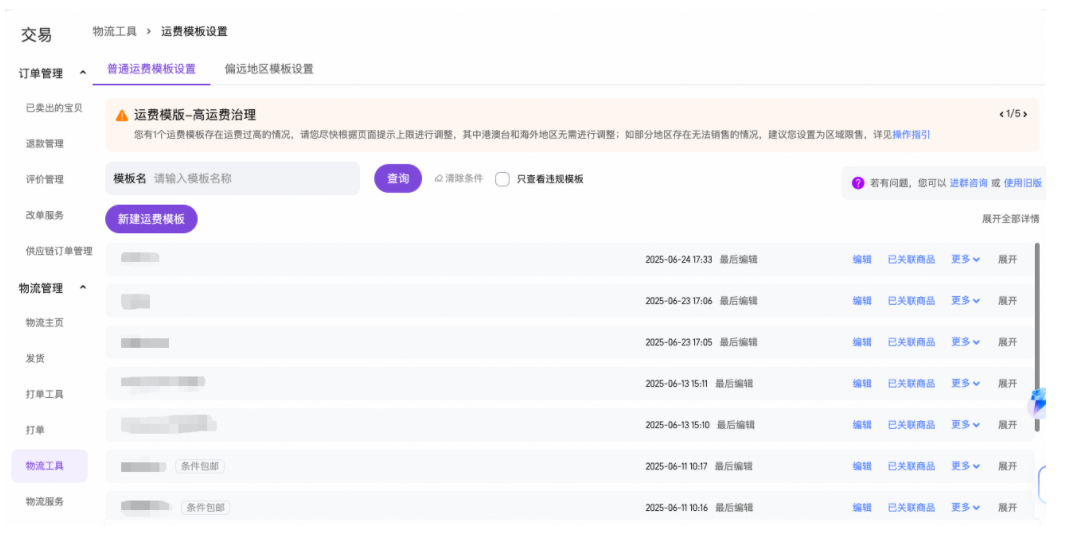This screenshot has width=1075, height=545.
Task: Open 更多 dropdown for 2025-06-13 15:10 row
Action: pyautogui.click(x=965, y=424)
